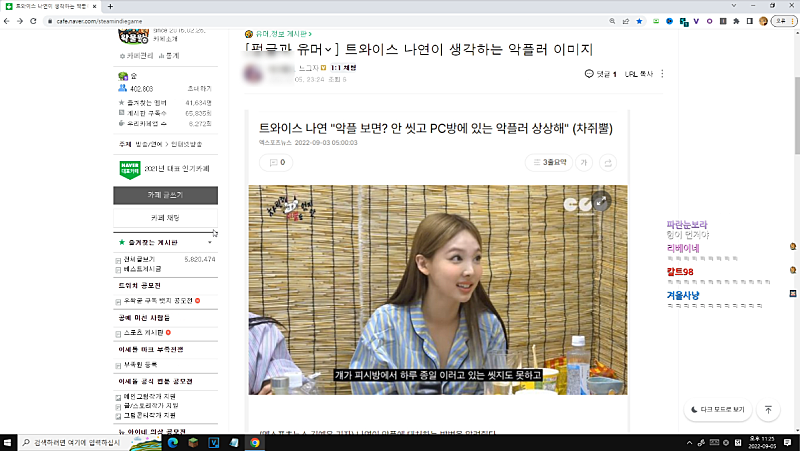The width and height of the screenshot is (800, 451).
Task: Expand the 즐겨찾는 게시판 dropdown arrow
Action: tap(210, 242)
